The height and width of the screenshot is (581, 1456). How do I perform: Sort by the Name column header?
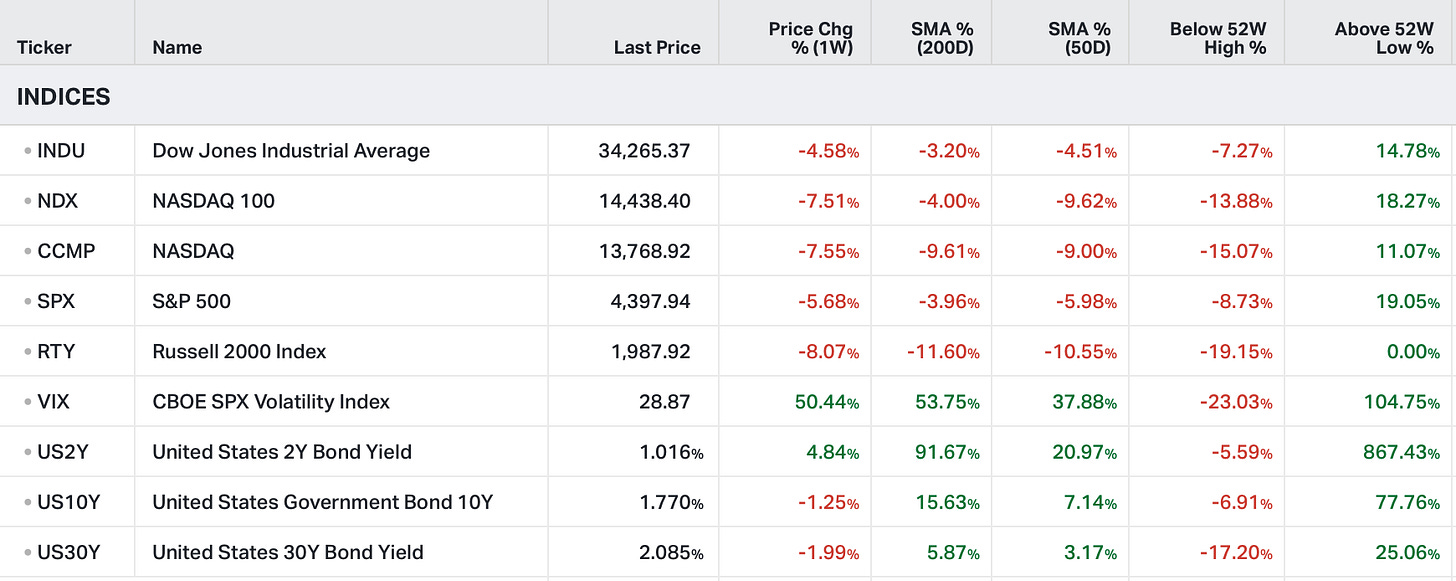[177, 47]
